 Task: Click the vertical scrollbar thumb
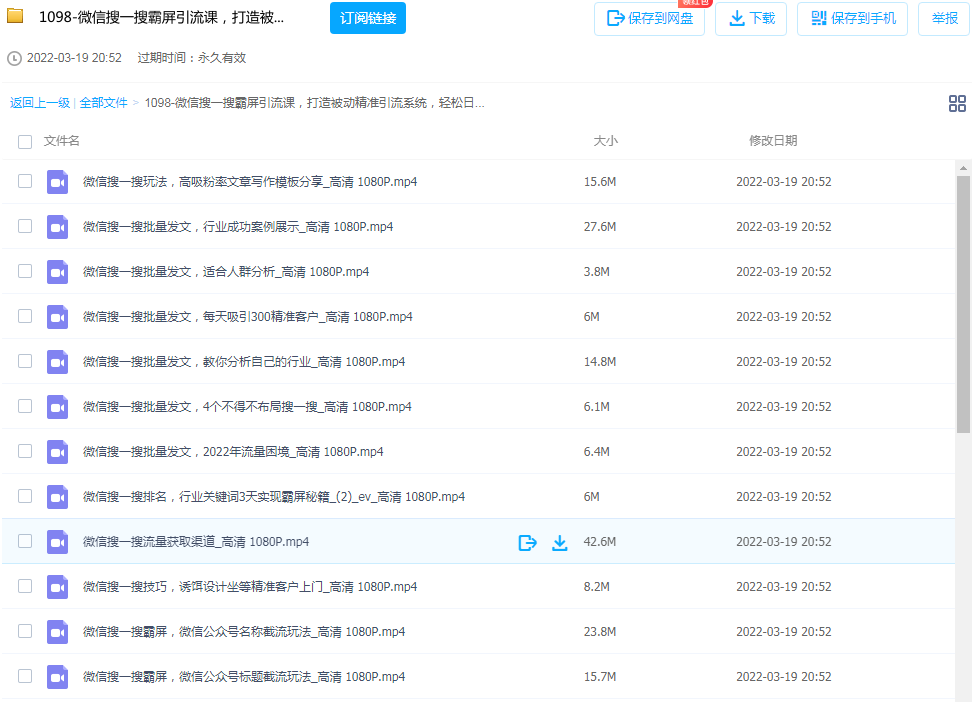point(963,304)
